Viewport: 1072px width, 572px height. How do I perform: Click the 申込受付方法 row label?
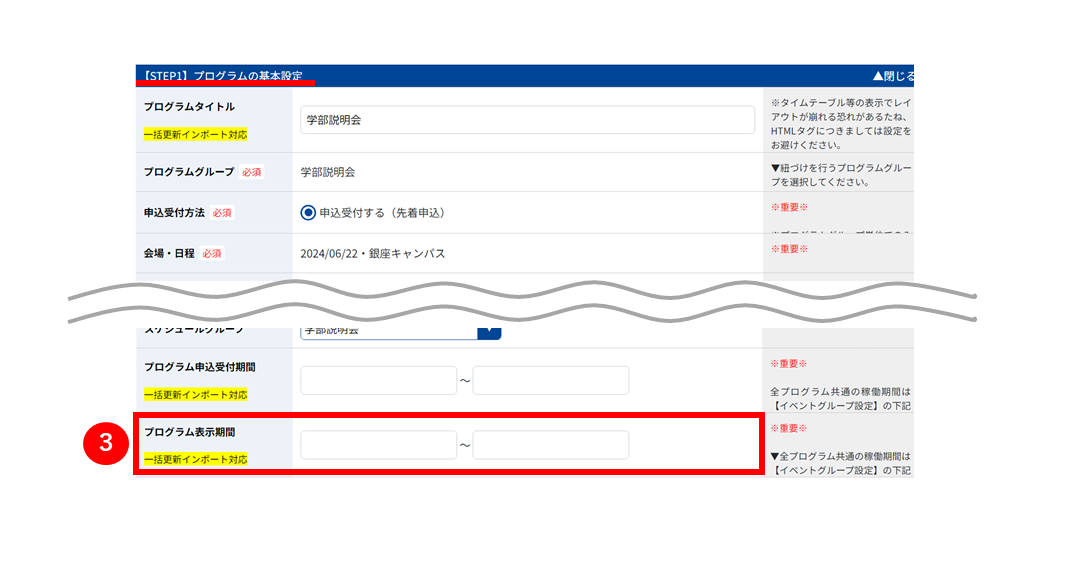[x=174, y=213]
